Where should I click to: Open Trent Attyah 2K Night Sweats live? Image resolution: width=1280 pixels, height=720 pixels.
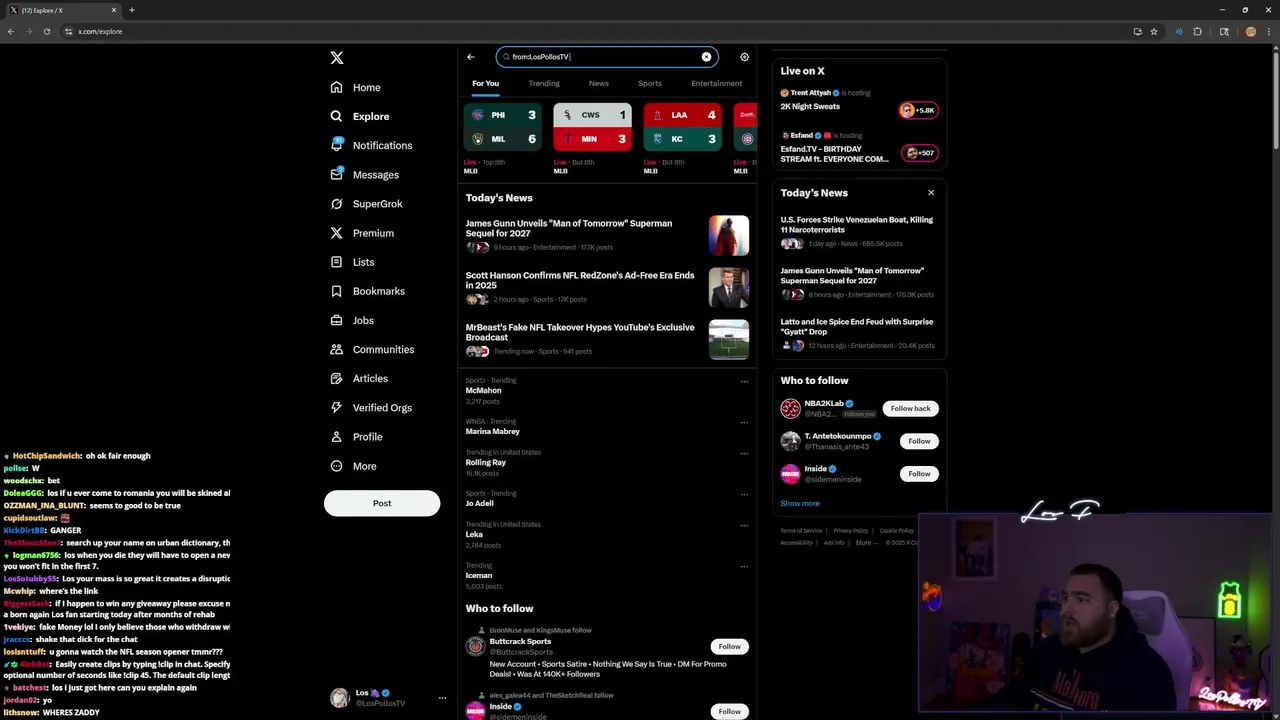(x=859, y=104)
